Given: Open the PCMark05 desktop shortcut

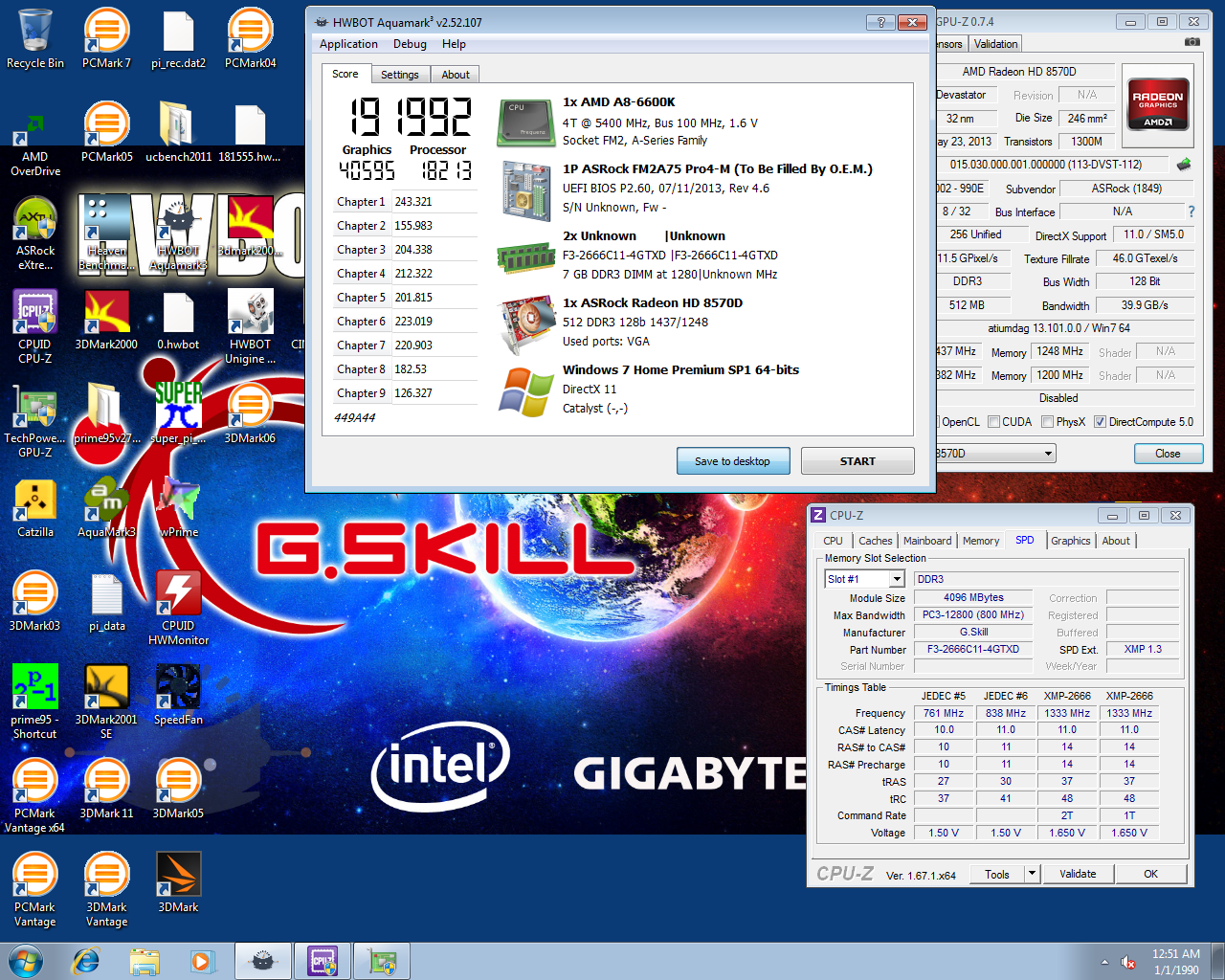Looking at the screenshot, I should 106,132.
